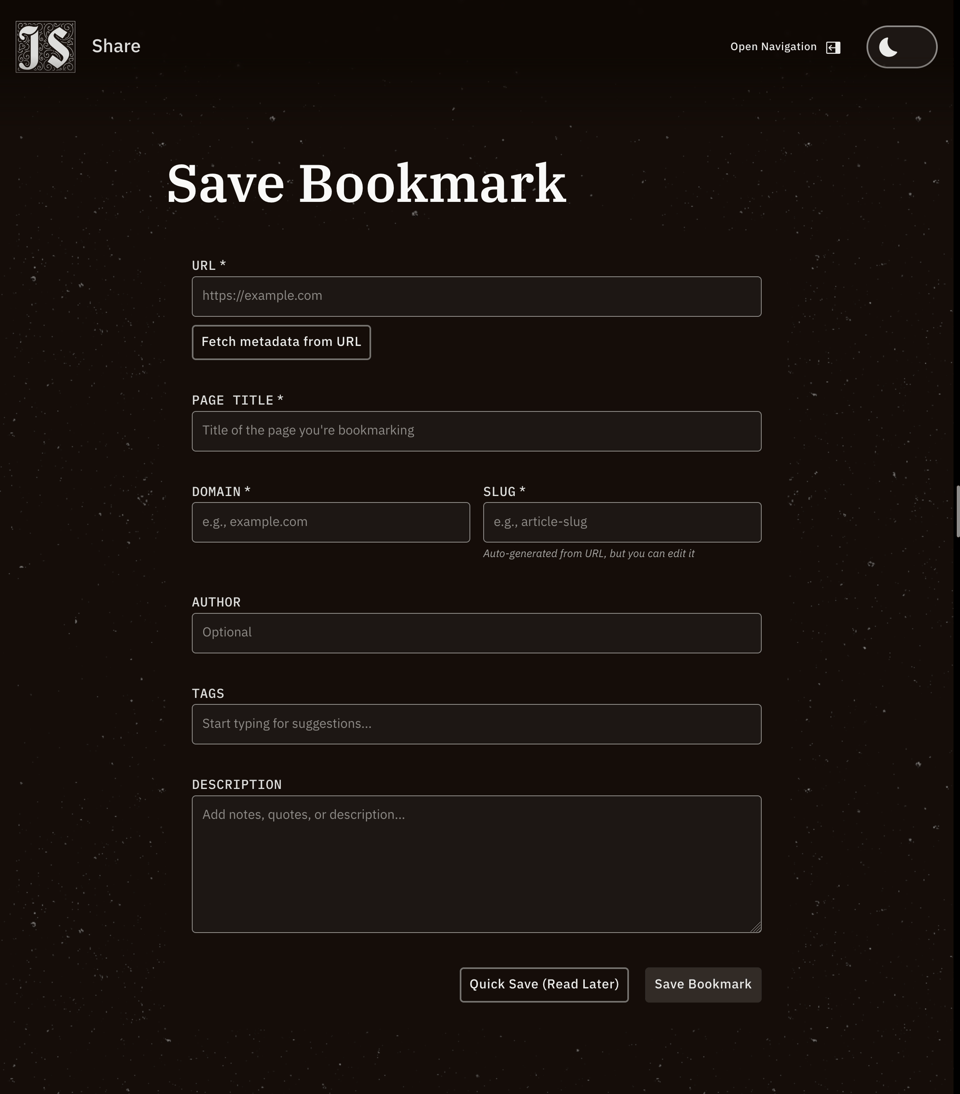This screenshot has width=960, height=1094.
Task: Click the Save Bookmark heading
Action: [365, 183]
